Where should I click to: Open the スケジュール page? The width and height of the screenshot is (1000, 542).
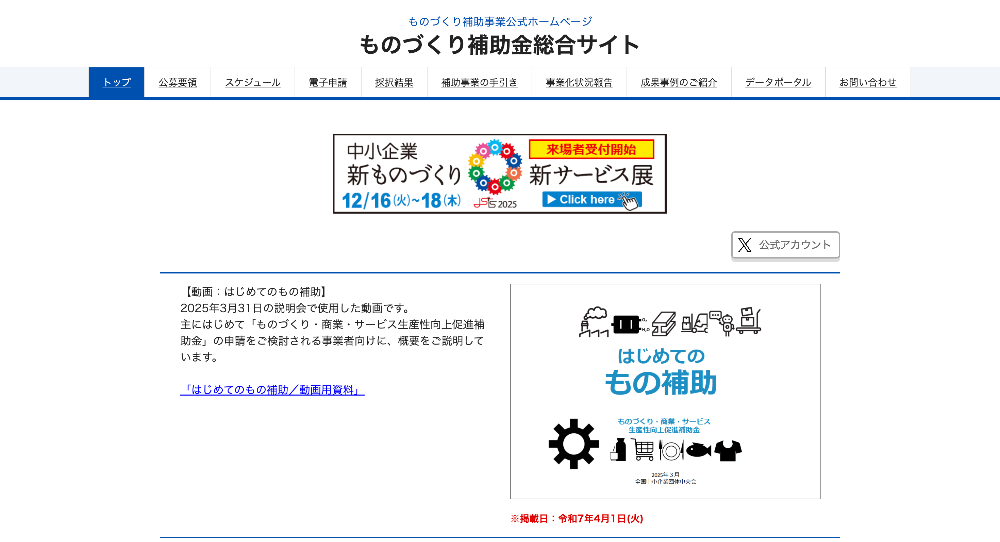(253, 82)
